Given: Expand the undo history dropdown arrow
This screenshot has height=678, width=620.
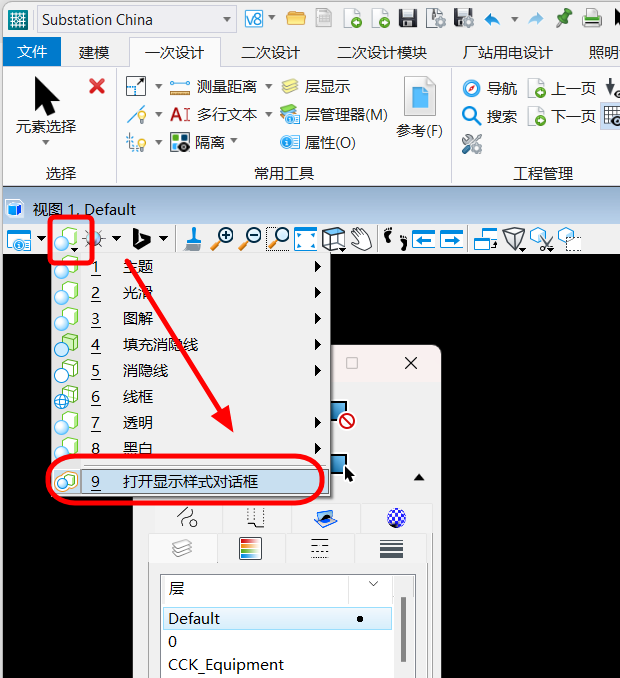Looking at the screenshot, I should 515,19.
